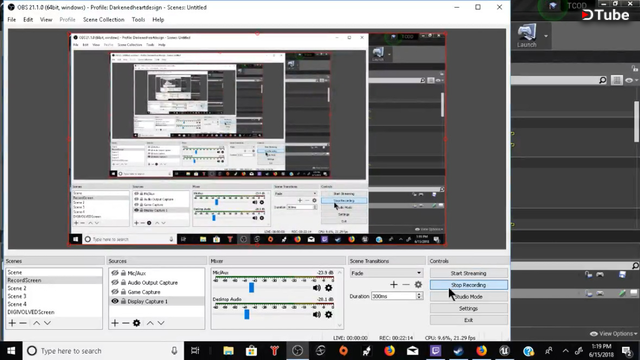
Task: Add scene transition with plus icon
Action: pyautogui.click(x=393, y=284)
